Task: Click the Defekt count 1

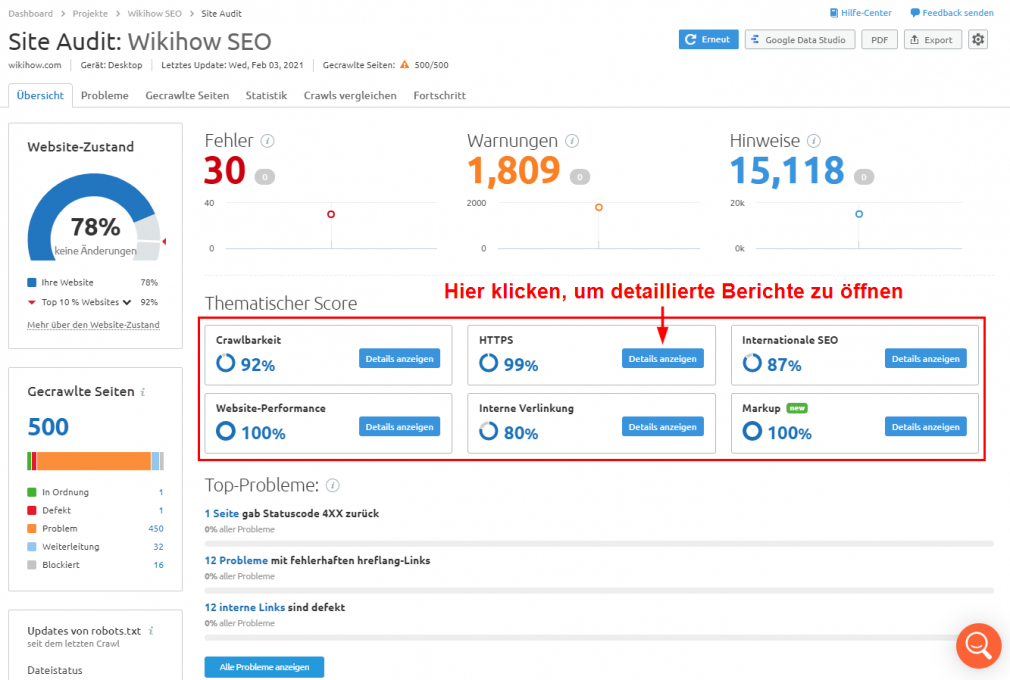Action: tap(161, 510)
